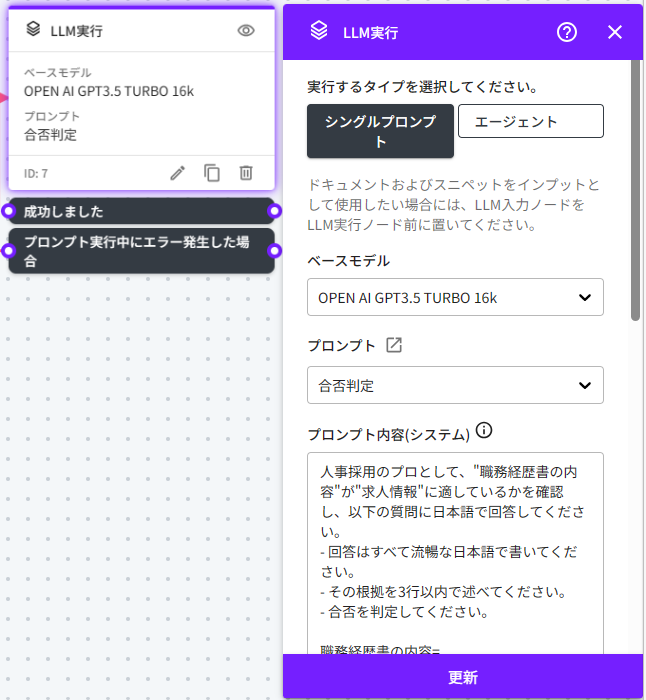Viewport: 646px width, 700px height.
Task: Click the layers icon on node card
Action: 32,31
